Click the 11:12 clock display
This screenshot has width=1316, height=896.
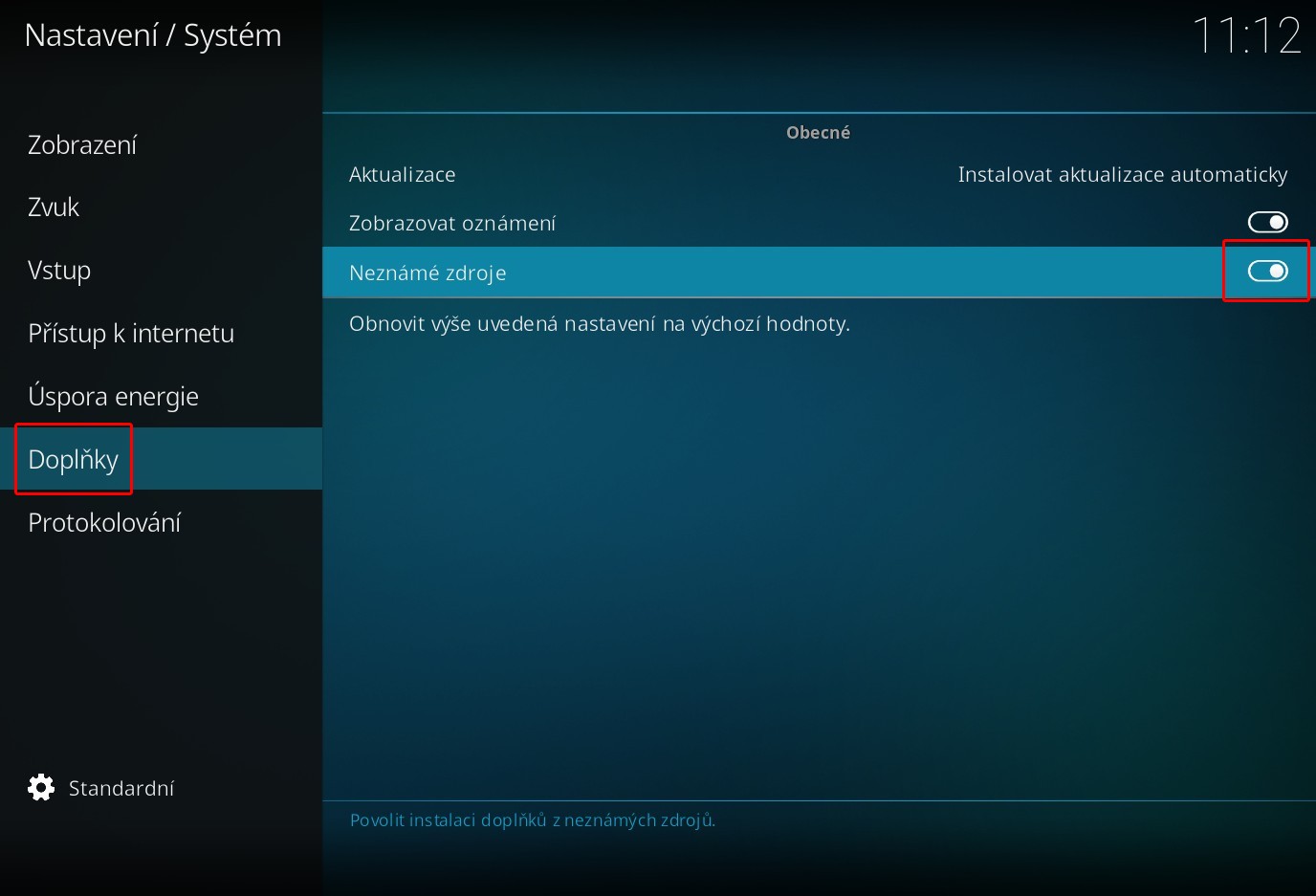(x=1246, y=36)
